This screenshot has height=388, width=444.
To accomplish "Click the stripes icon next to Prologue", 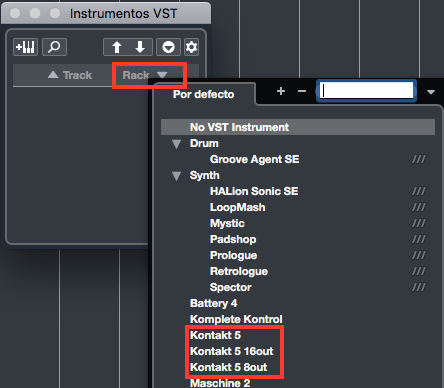I will [419, 255].
